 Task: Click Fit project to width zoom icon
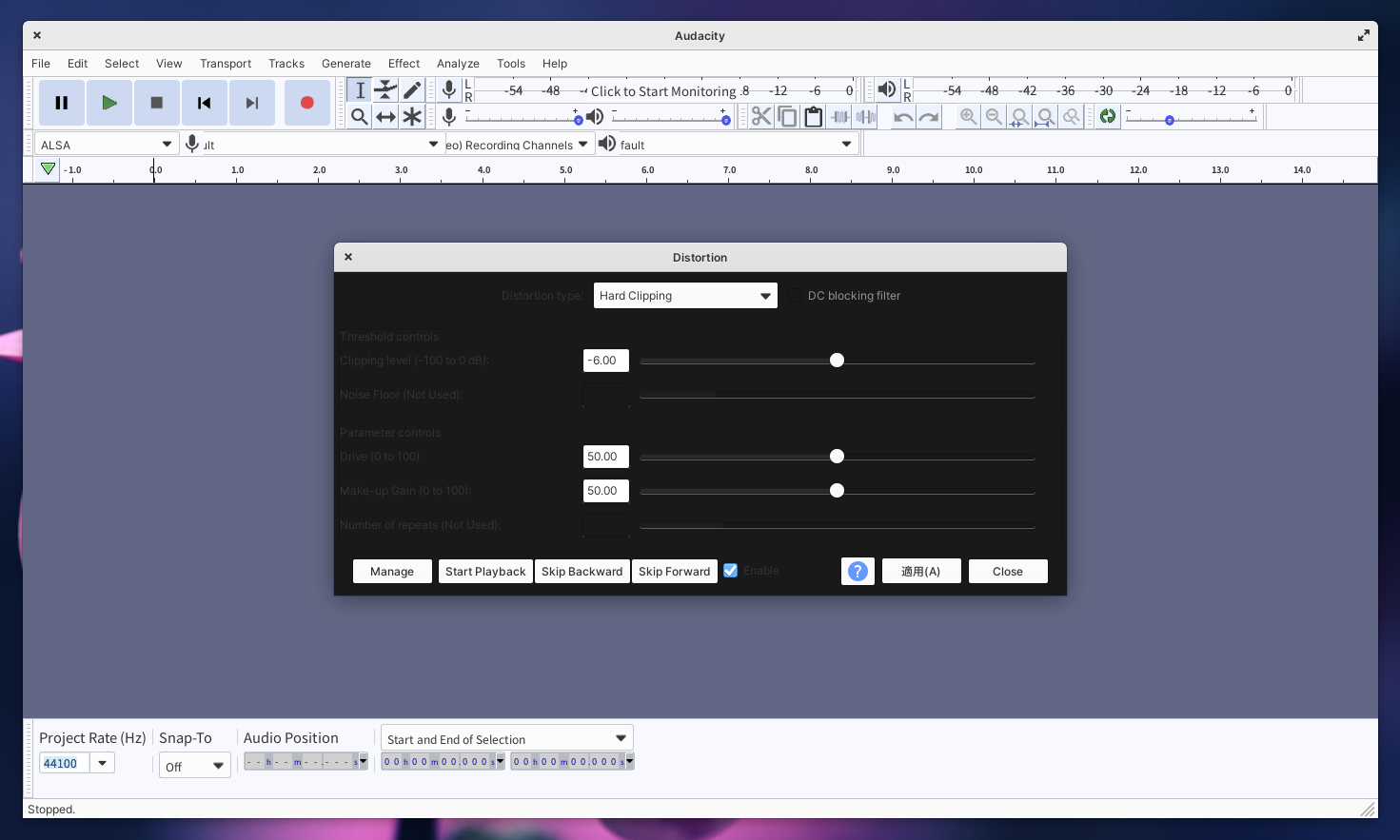(1044, 116)
